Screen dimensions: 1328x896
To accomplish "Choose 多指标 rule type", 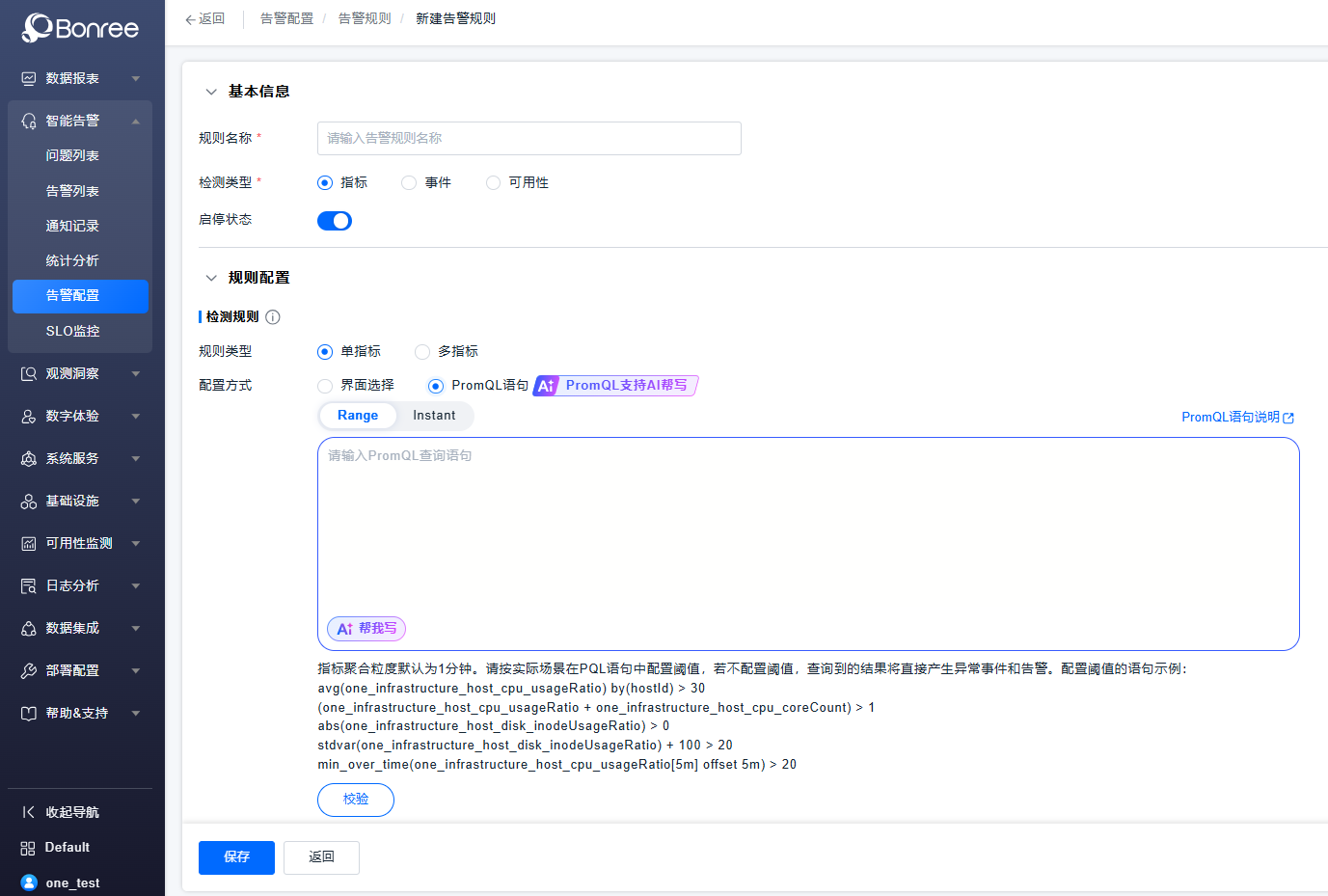I will coord(421,351).
